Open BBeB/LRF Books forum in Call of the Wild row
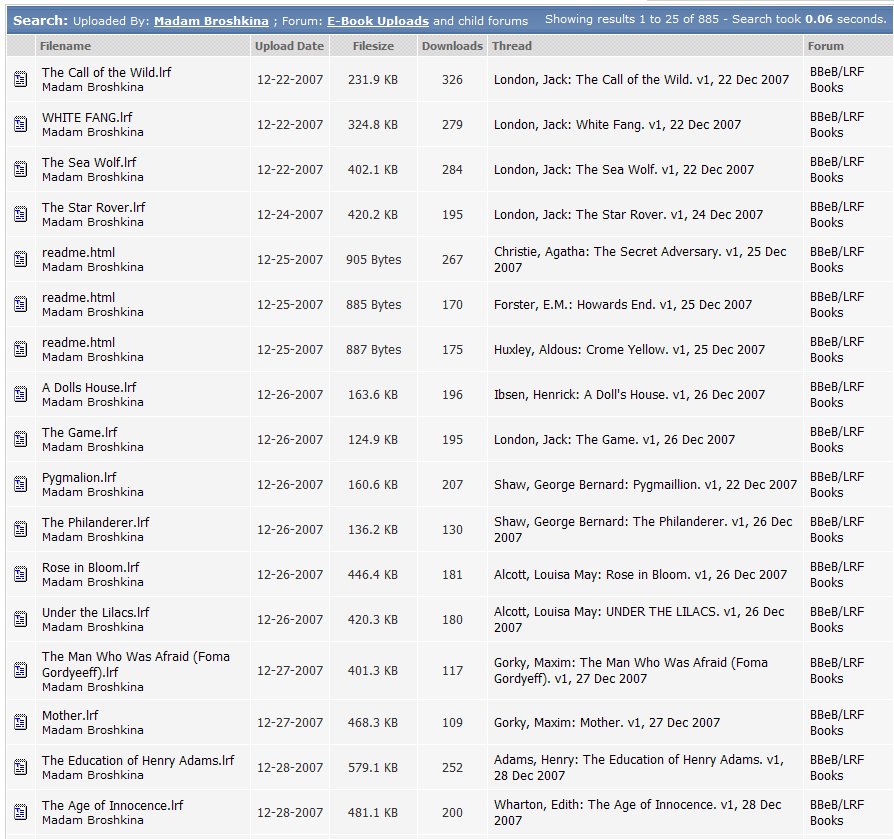894x839 pixels. [837, 80]
